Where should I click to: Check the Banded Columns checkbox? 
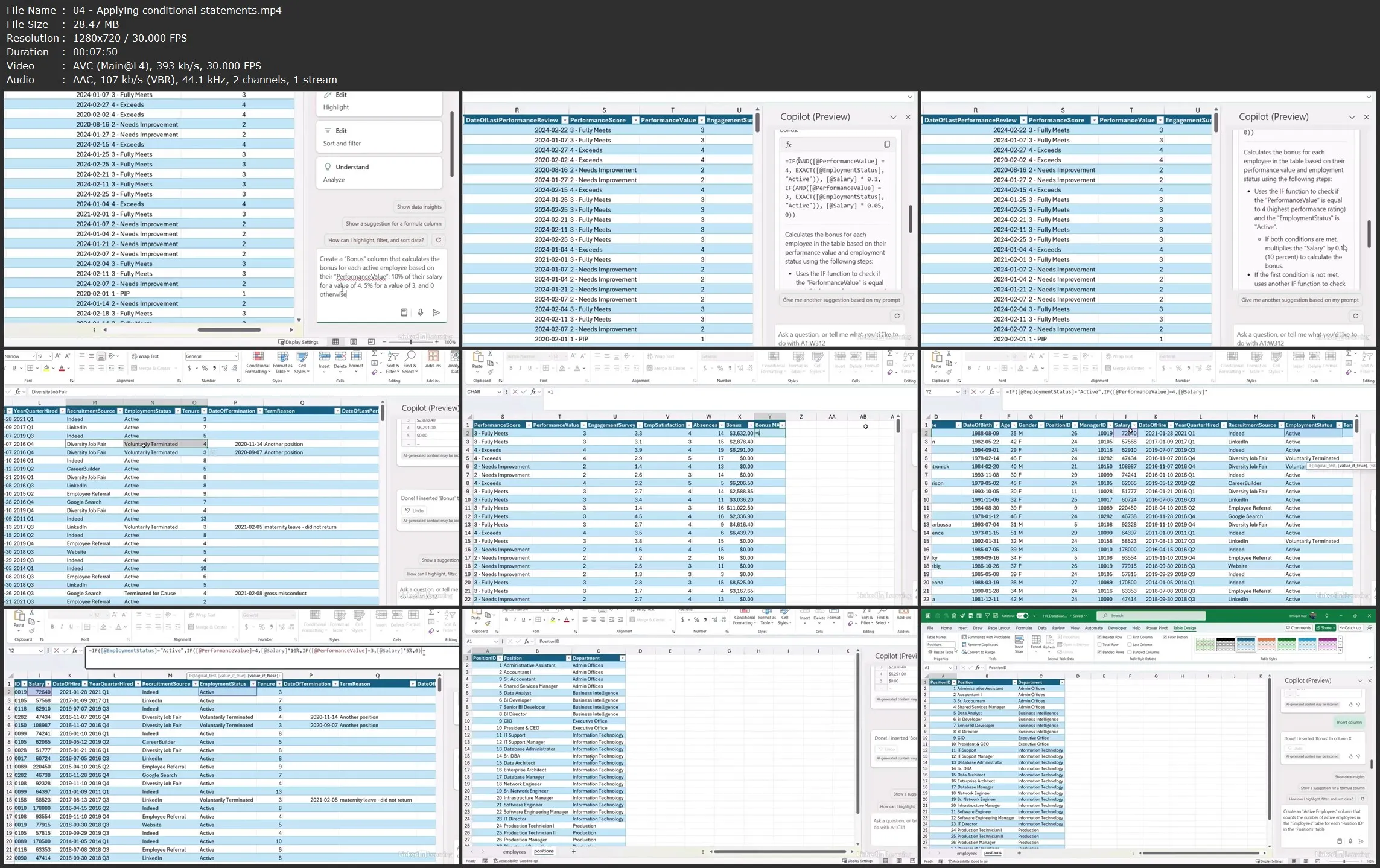[x=1130, y=652]
